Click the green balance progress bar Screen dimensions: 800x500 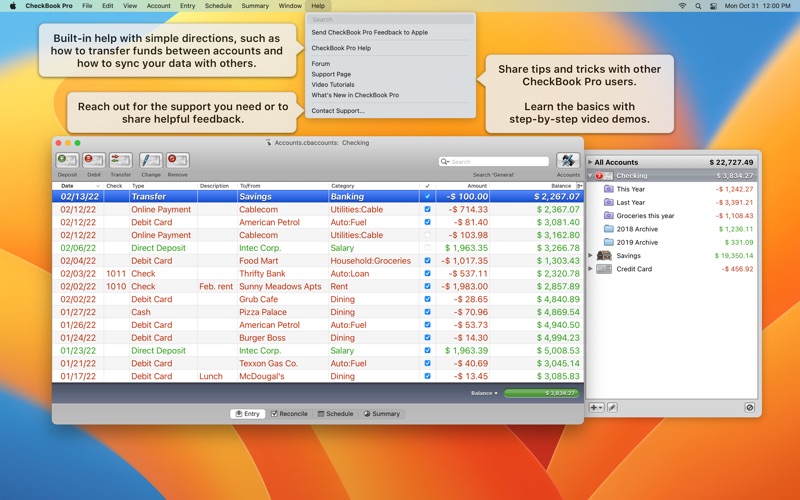[541, 393]
